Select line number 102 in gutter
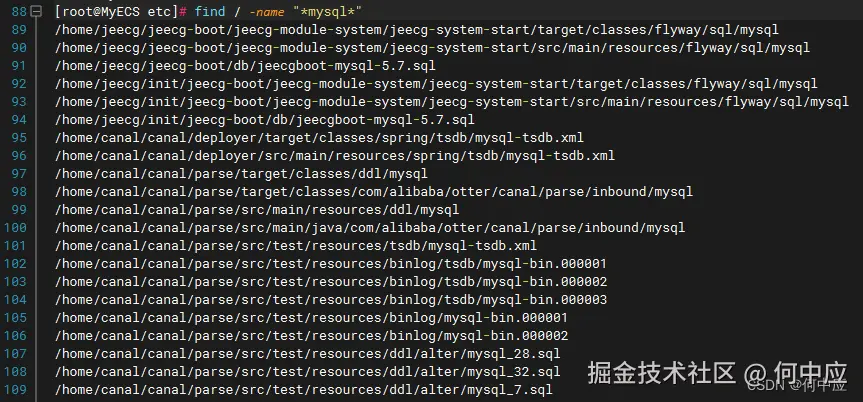This screenshot has width=863, height=402. point(15,264)
